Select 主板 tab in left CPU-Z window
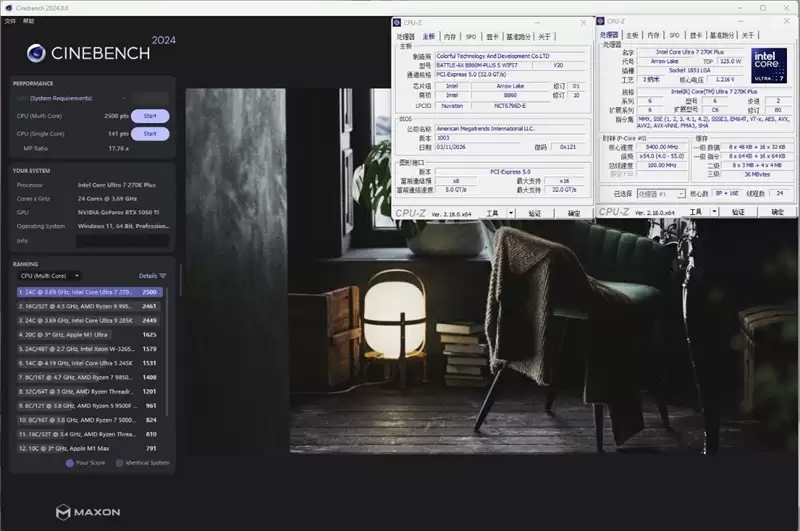Screen dimensions: 800x531 point(429,37)
